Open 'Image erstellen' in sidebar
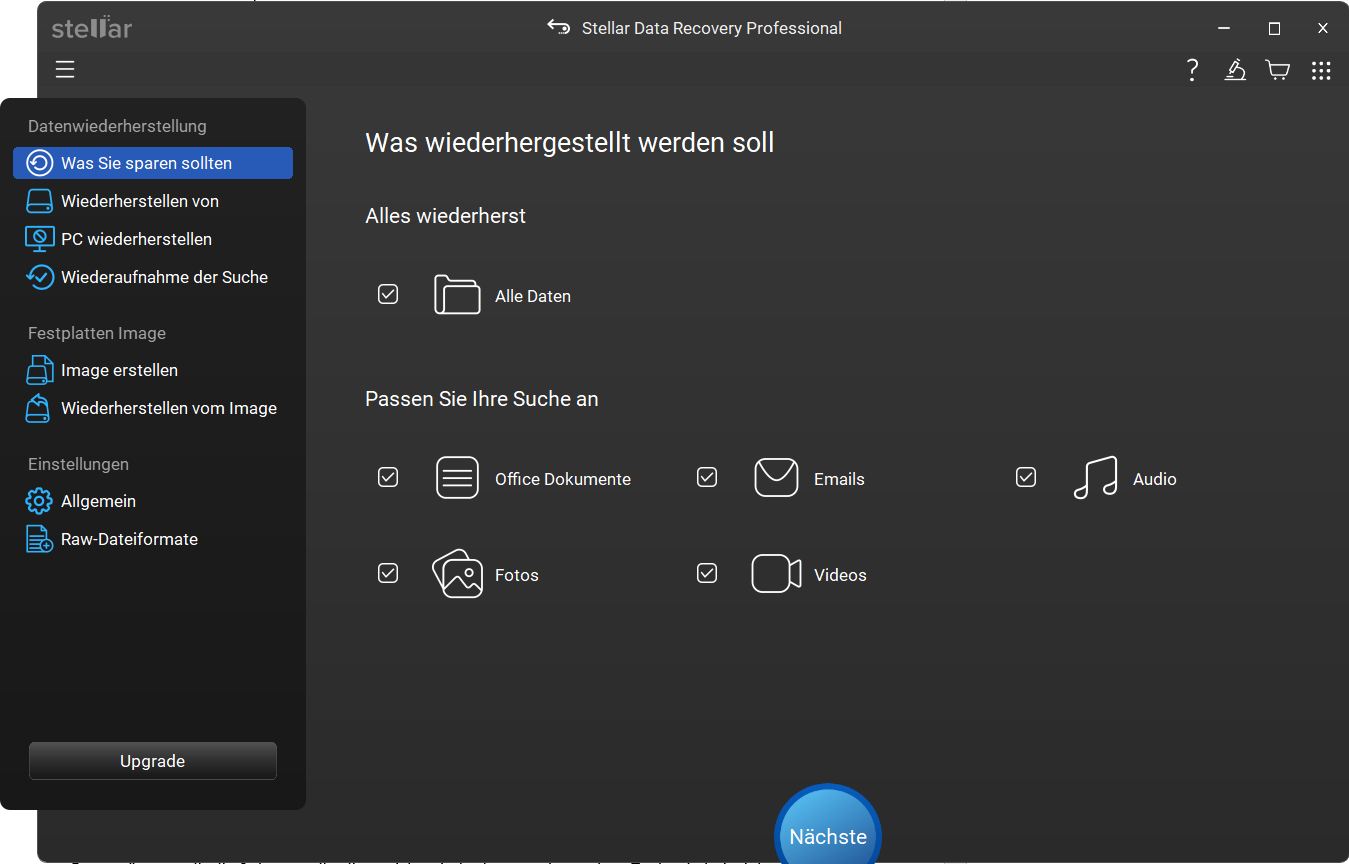The width and height of the screenshot is (1349, 864). click(153, 370)
